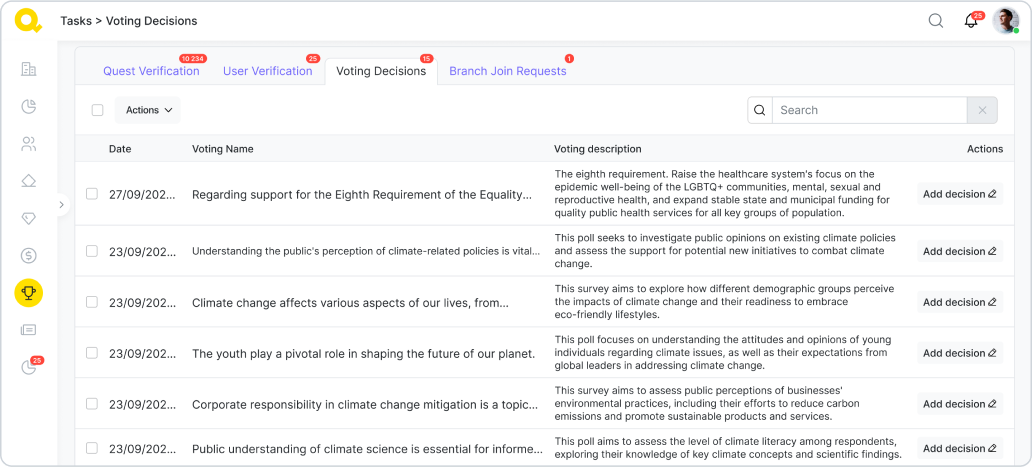Click the magnifier icon in top bar

(x=936, y=21)
